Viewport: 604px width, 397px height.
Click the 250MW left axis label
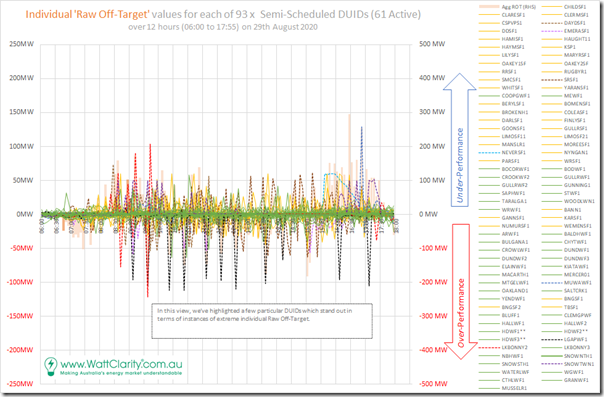click(x=22, y=44)
